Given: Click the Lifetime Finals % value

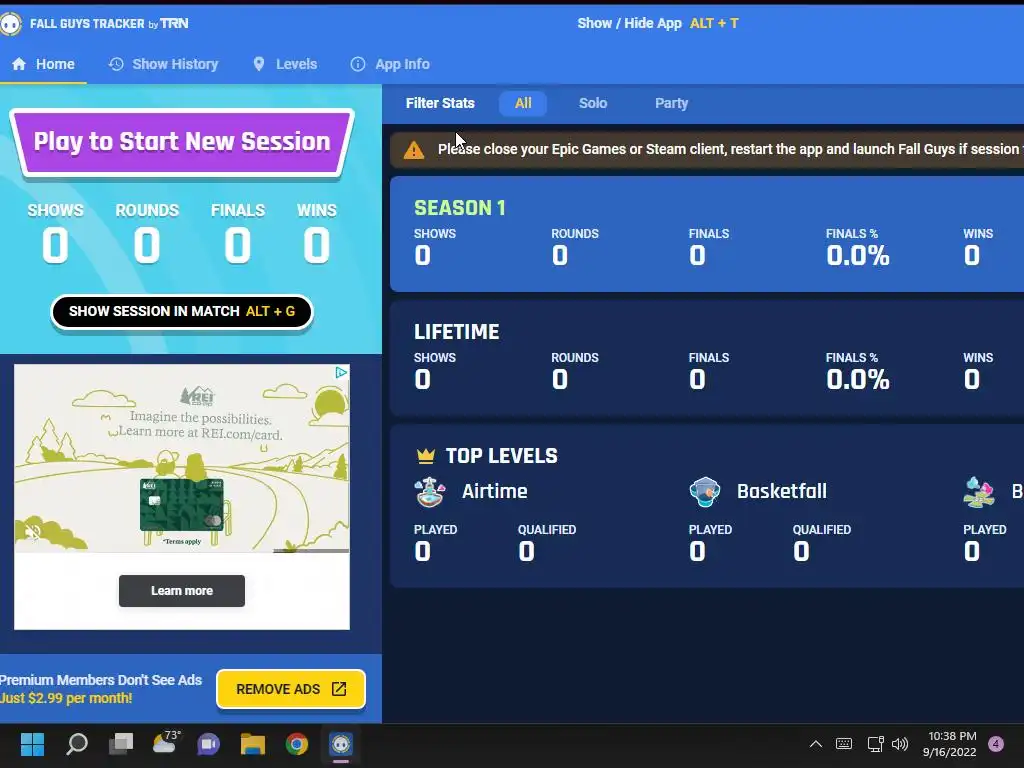Looking at the screenshot, I should coord(857,379).
